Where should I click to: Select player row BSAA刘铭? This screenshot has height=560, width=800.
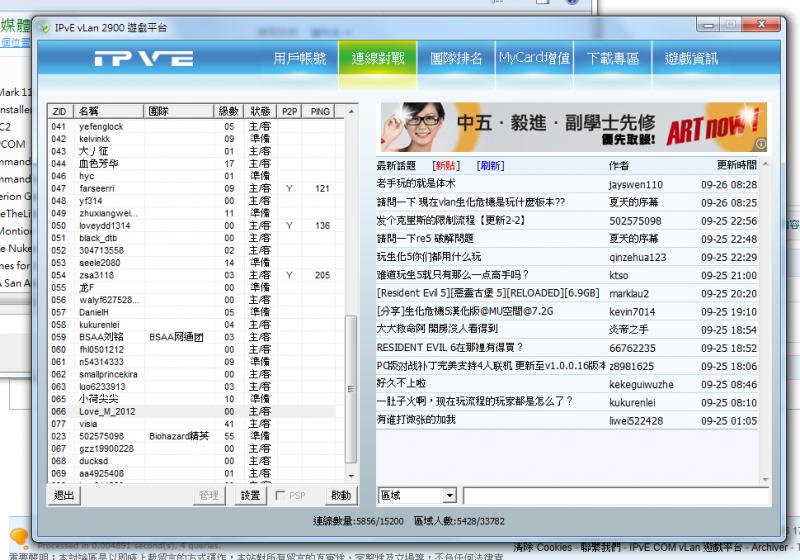click(x=192, y=337)
